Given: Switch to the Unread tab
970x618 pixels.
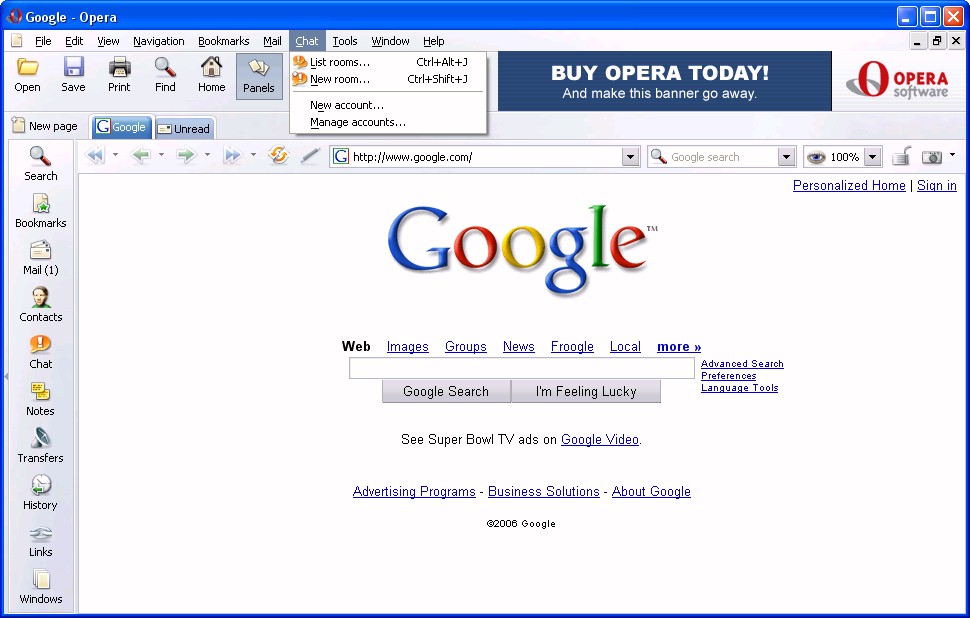Looking at the screenshot, I should coord(184,129).
